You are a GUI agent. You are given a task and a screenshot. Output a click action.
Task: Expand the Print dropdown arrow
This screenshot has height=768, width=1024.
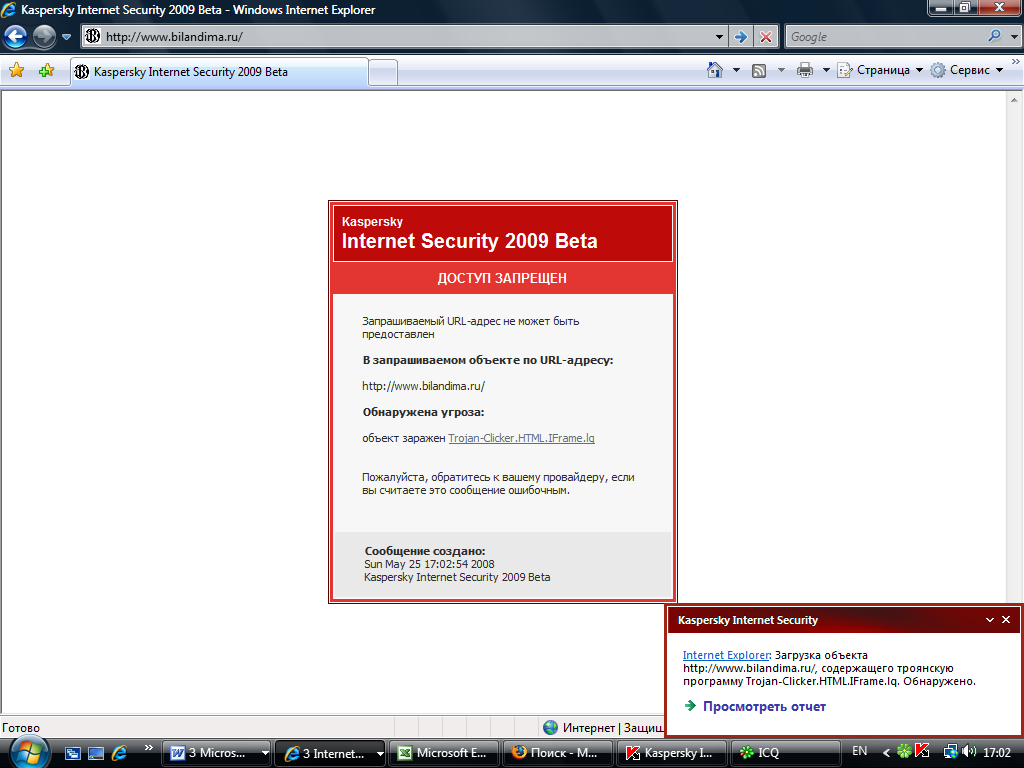tap(825, 71)
